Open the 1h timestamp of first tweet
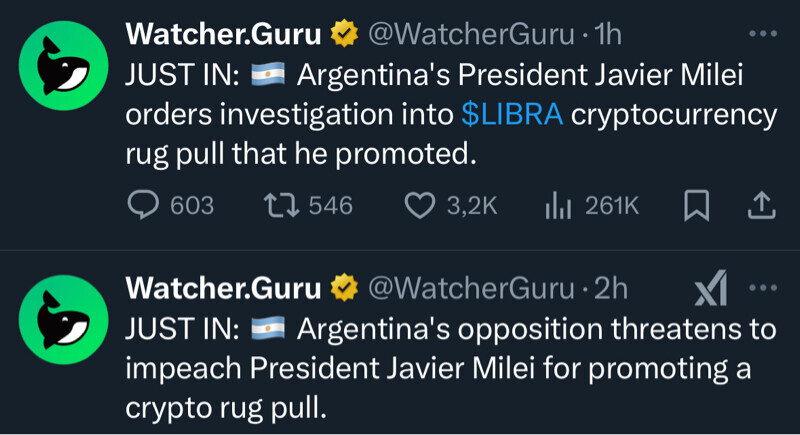This screenshot has height=435, width=800. 608,35
